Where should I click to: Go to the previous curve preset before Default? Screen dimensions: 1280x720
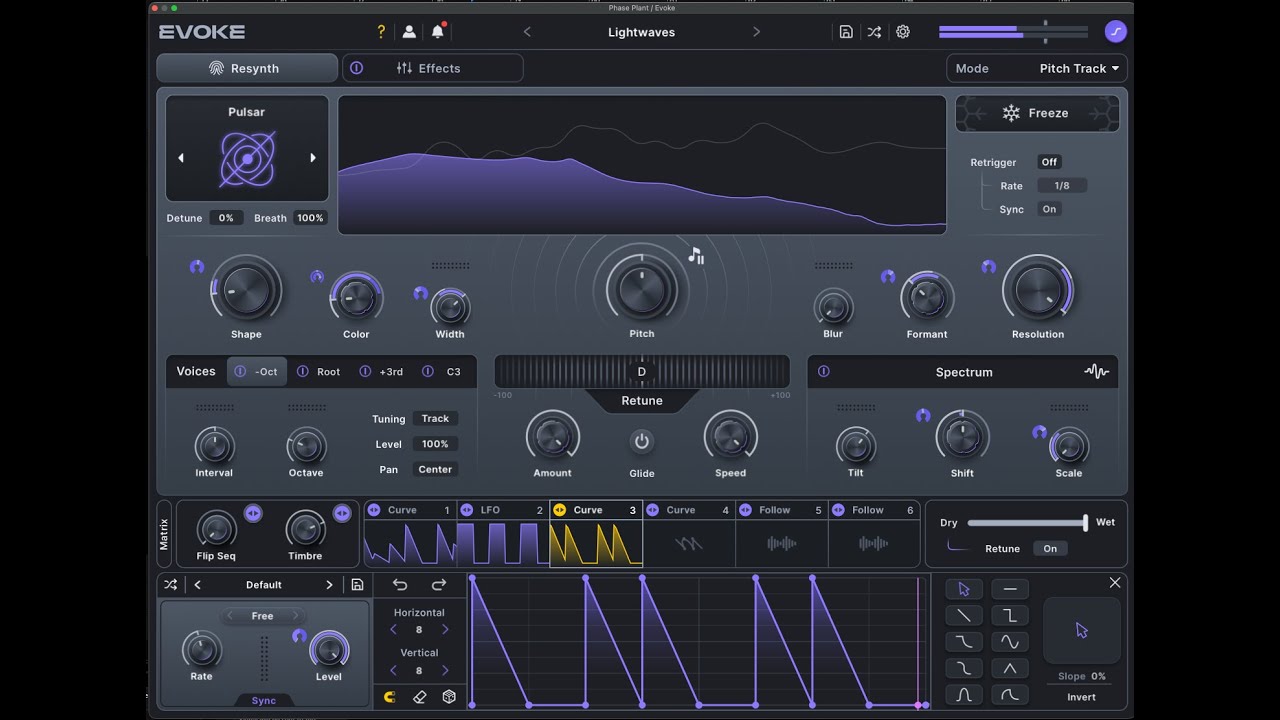(197, 585)
